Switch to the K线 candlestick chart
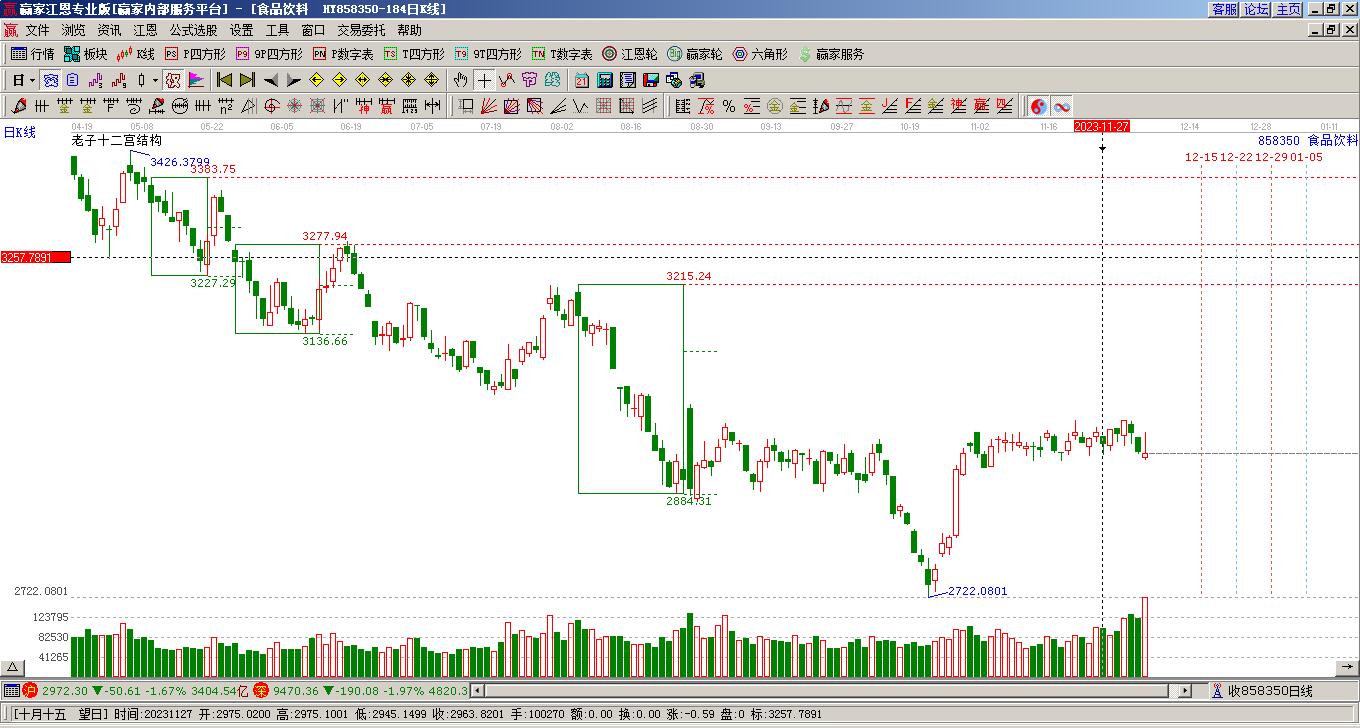This screenshot has width=1360, height=728. 136,54
